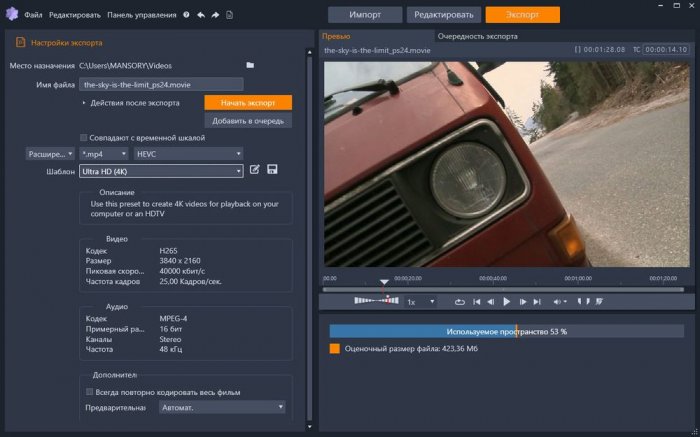The width and height of the screenshot is (700, 437).
Task: Switch to 'Очередность экспорта' tab
Action: coord(478,36)
